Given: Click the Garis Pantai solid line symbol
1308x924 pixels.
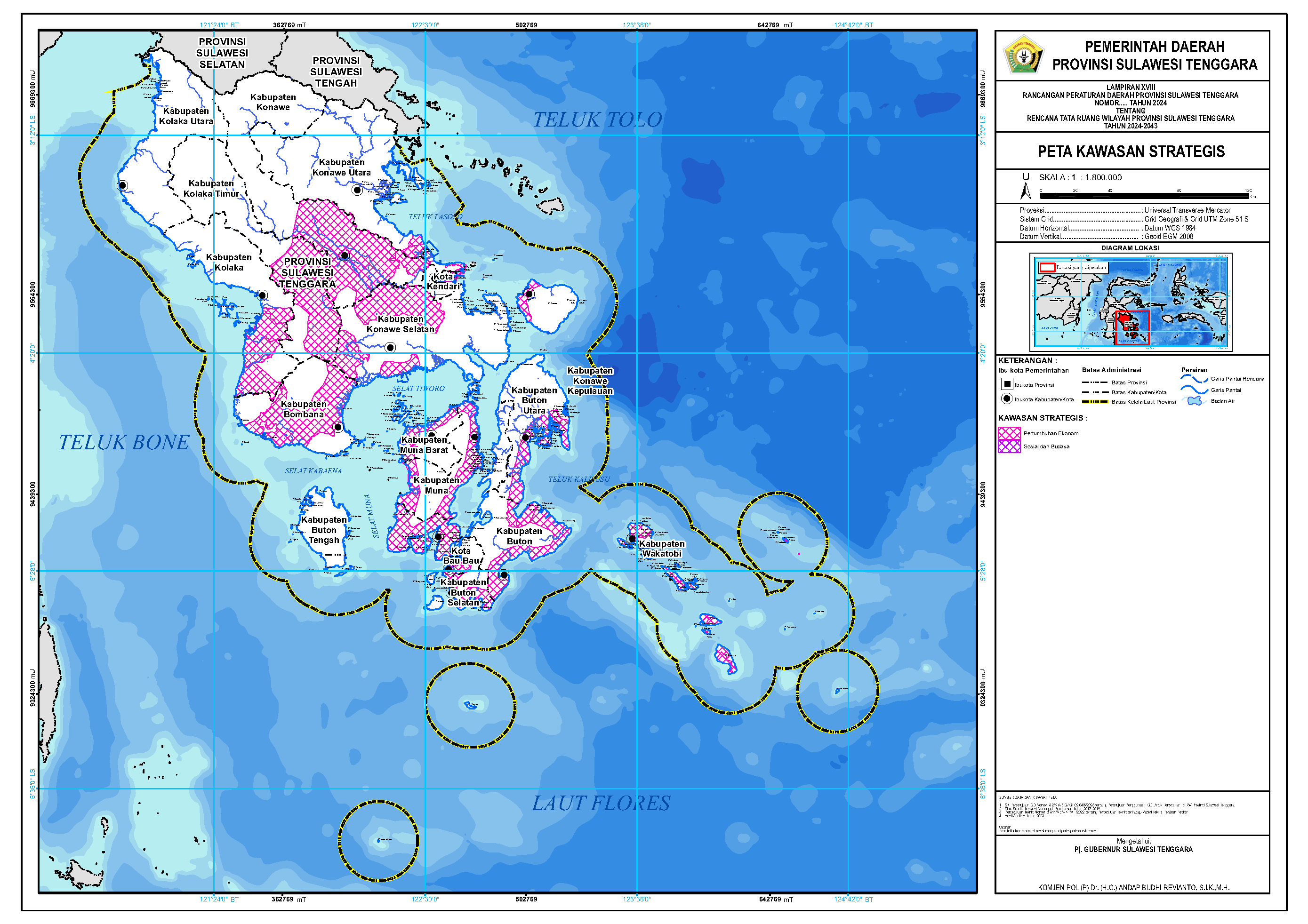Looking at the screenshot, I should [1195, 390].
